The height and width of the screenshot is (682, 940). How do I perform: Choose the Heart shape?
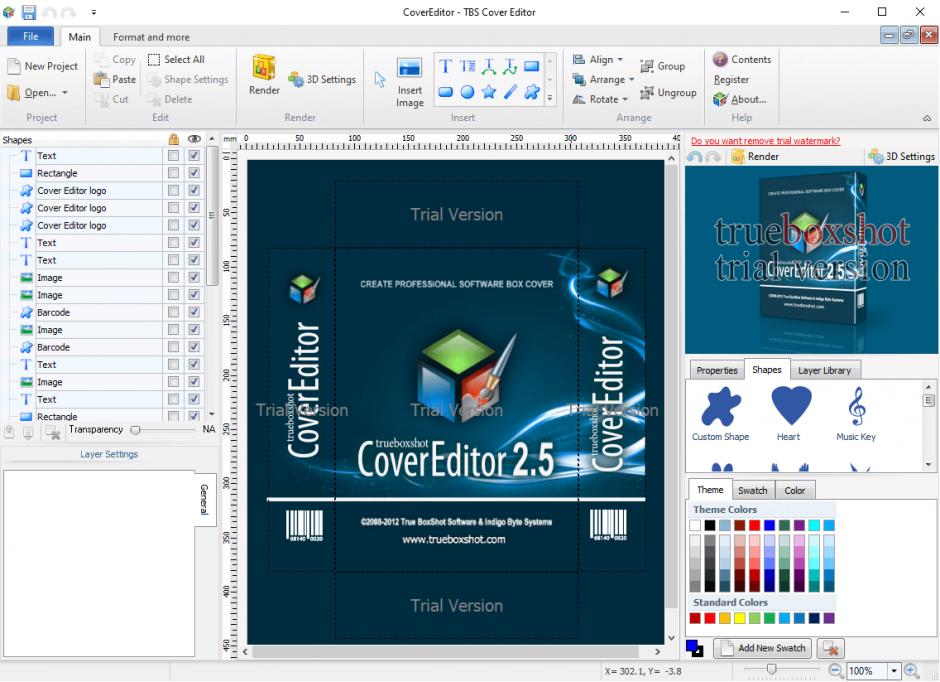(x=791, y=414)
